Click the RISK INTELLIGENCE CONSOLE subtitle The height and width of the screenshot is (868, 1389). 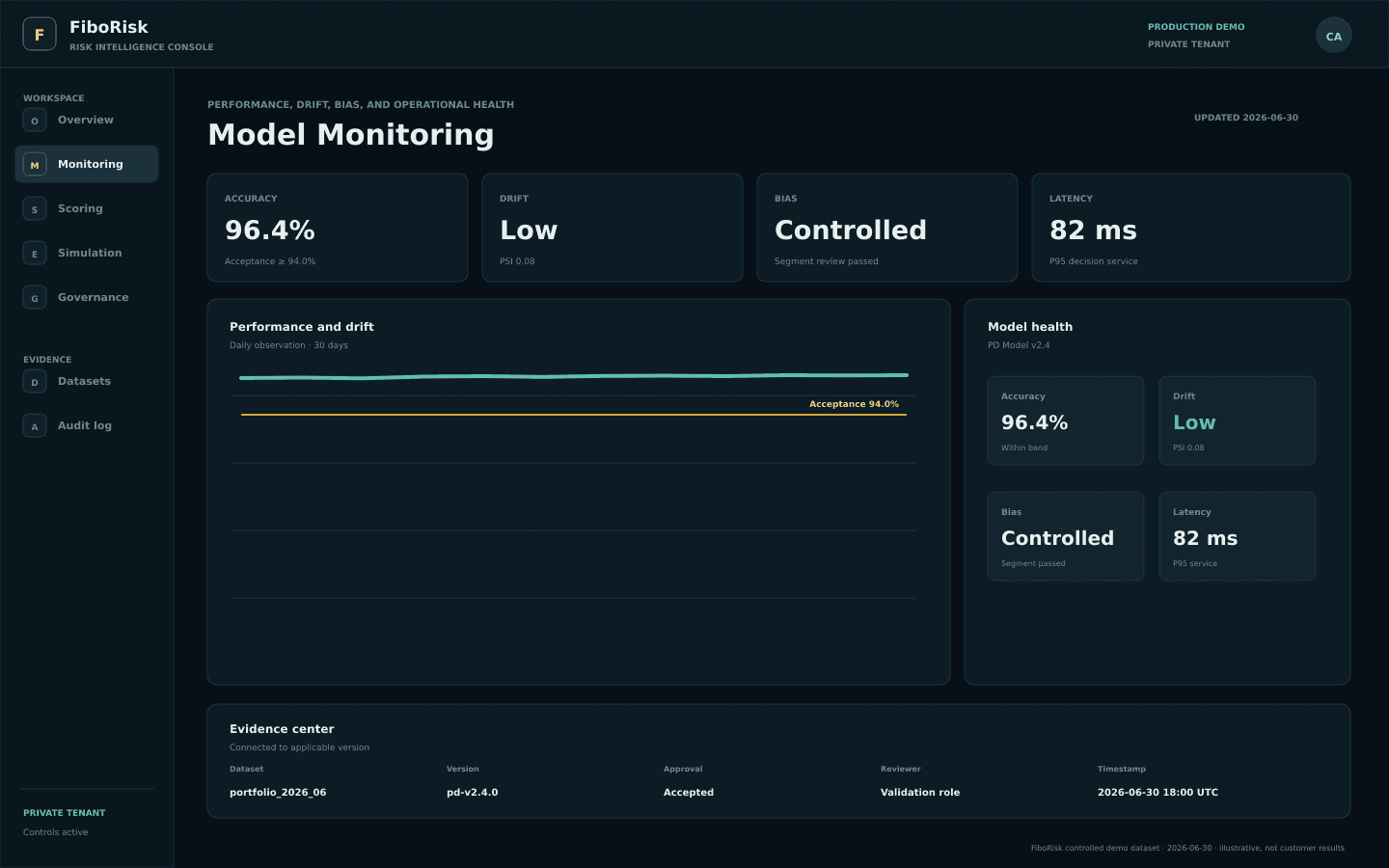[142, 47]
